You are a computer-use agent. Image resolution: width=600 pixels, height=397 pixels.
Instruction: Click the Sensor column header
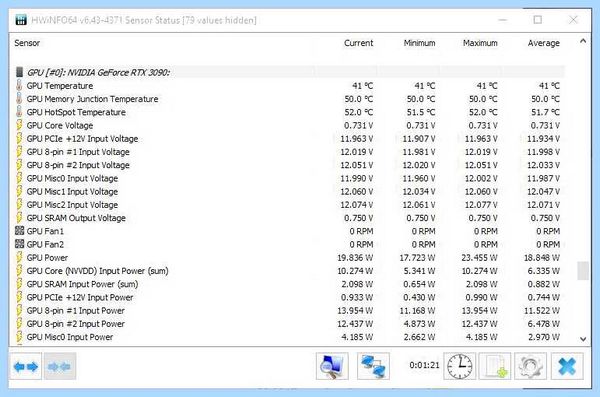click(27, 43)
